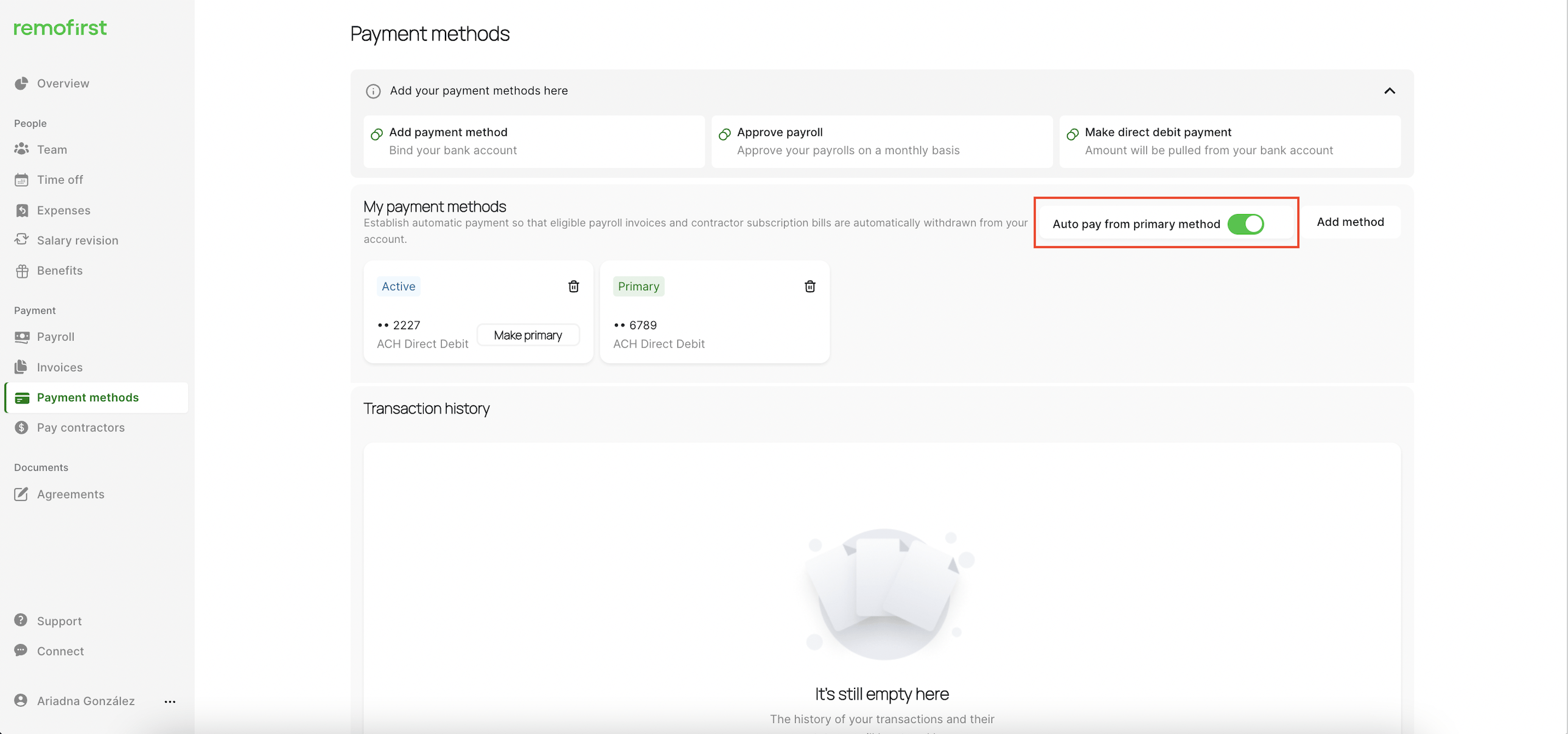
Task: Open Ariadna González profile
Action: 85,701
